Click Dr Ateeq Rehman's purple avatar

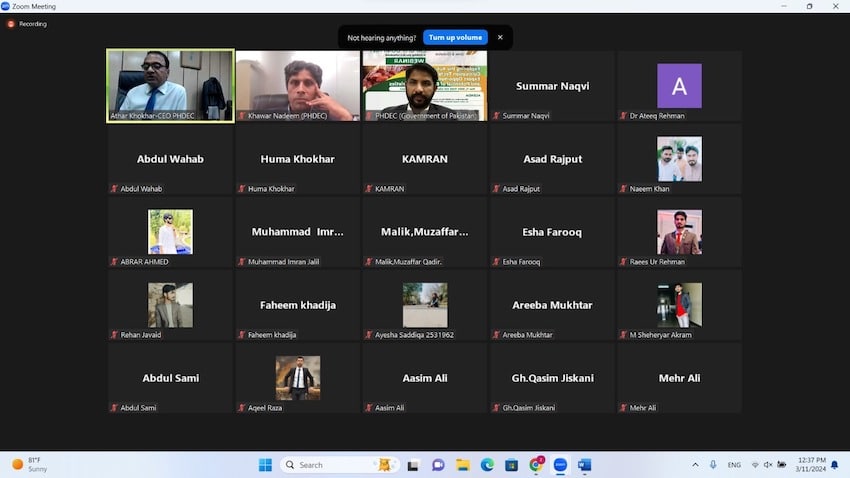tap(679, 86)
